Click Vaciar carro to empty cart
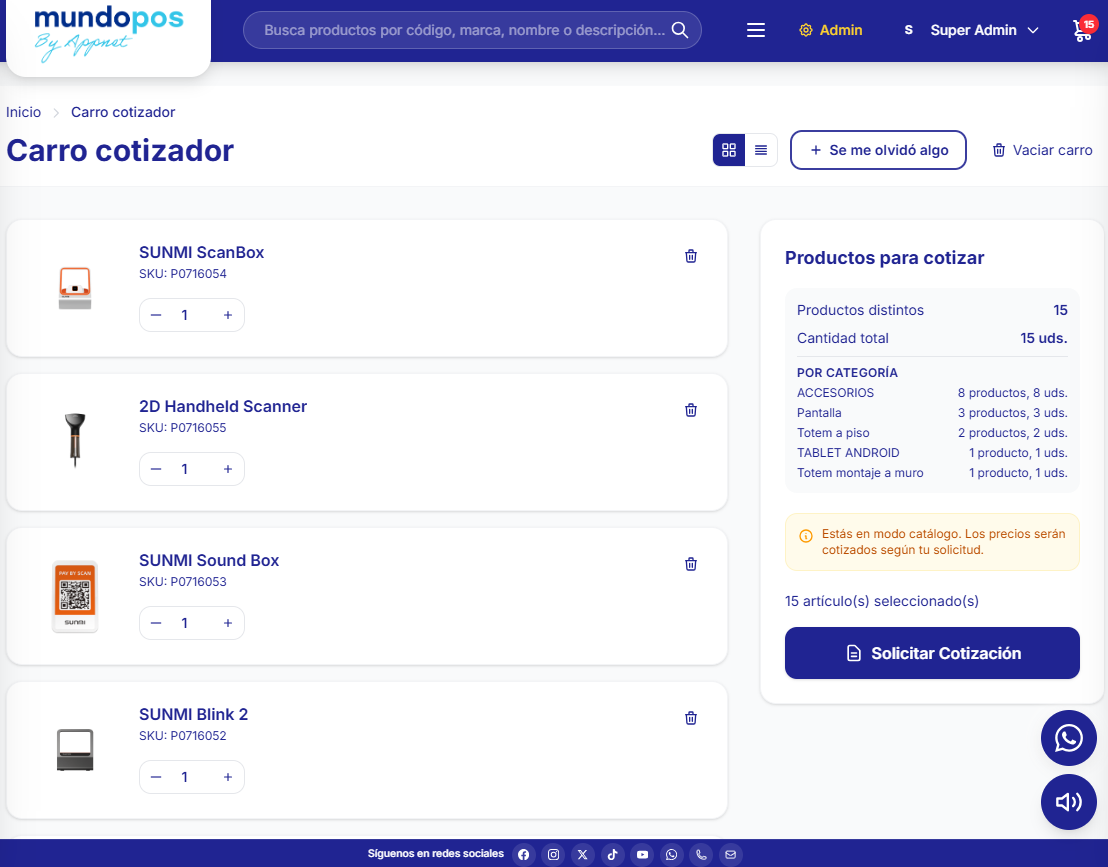The height and width of the screenshot is (867, 1108). (1042, 150)
